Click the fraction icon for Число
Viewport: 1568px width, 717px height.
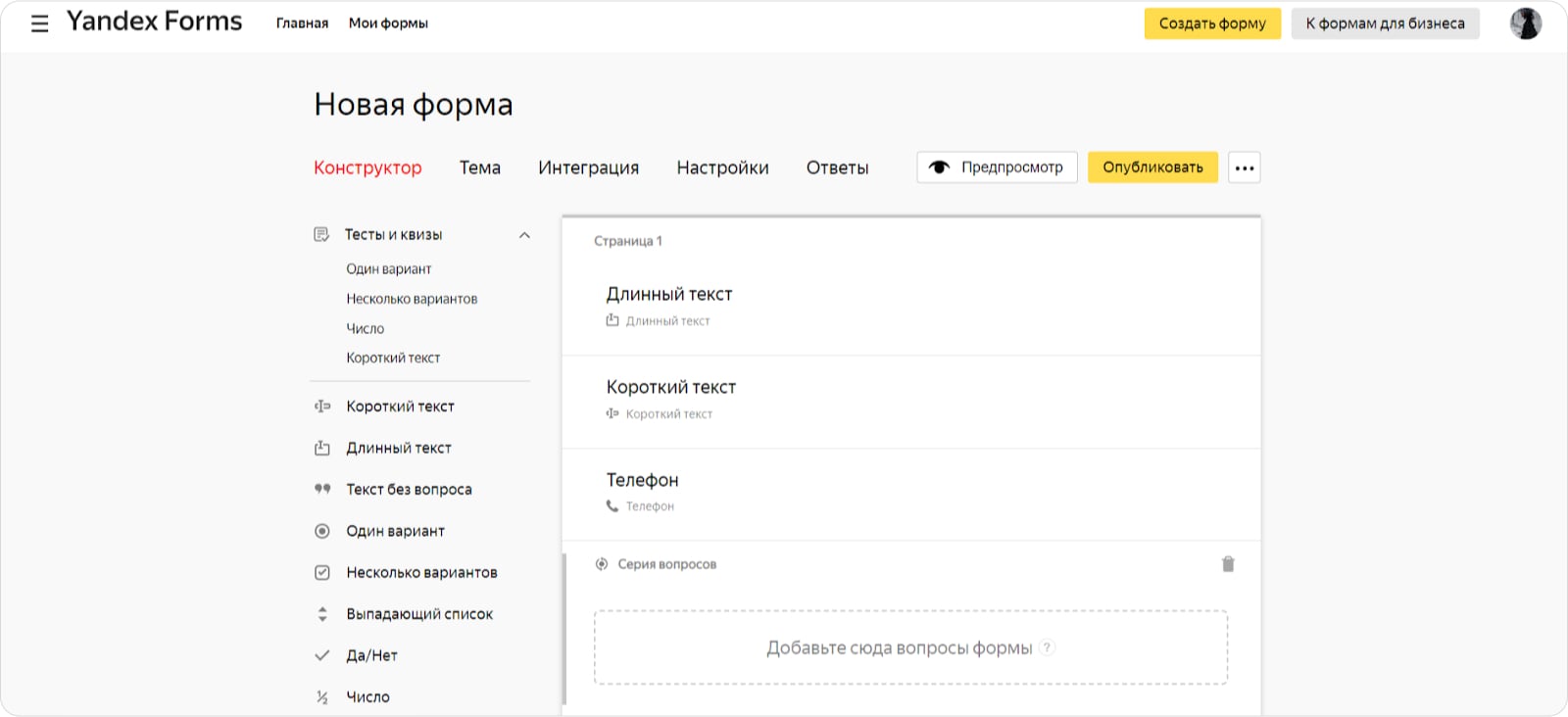(x=322, y=697)
